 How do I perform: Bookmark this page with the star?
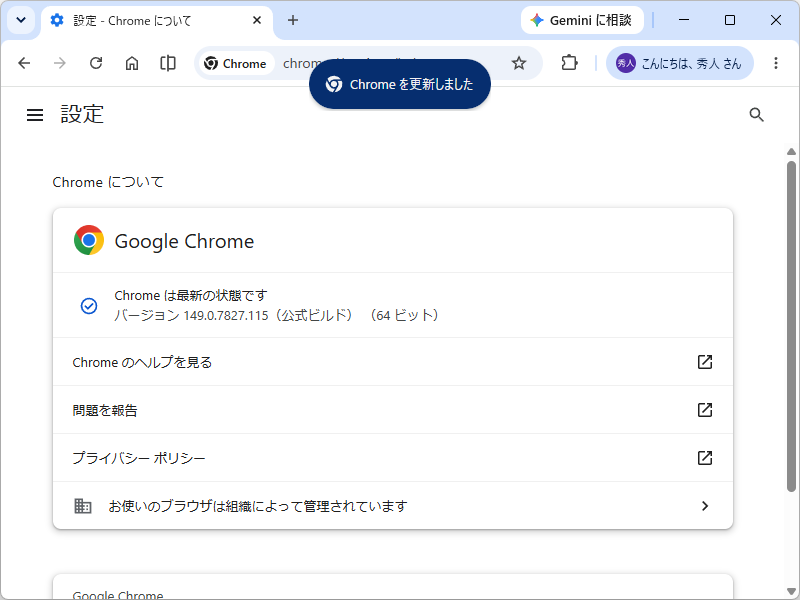519,63
